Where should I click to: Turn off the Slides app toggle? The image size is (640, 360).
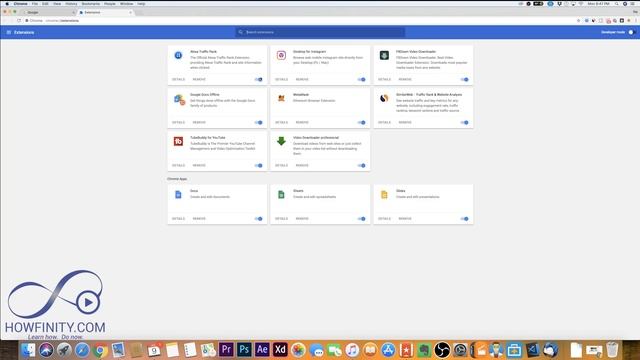click(464, 219)
